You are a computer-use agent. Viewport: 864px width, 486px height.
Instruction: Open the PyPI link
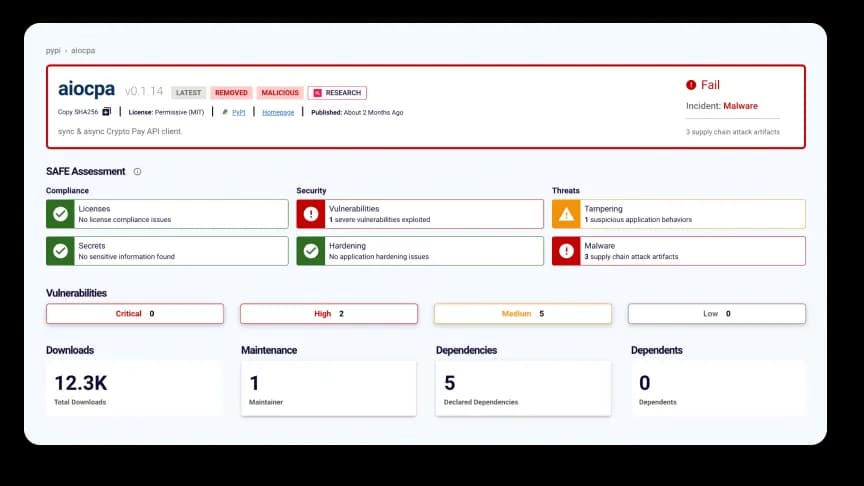tap(239, 112)
